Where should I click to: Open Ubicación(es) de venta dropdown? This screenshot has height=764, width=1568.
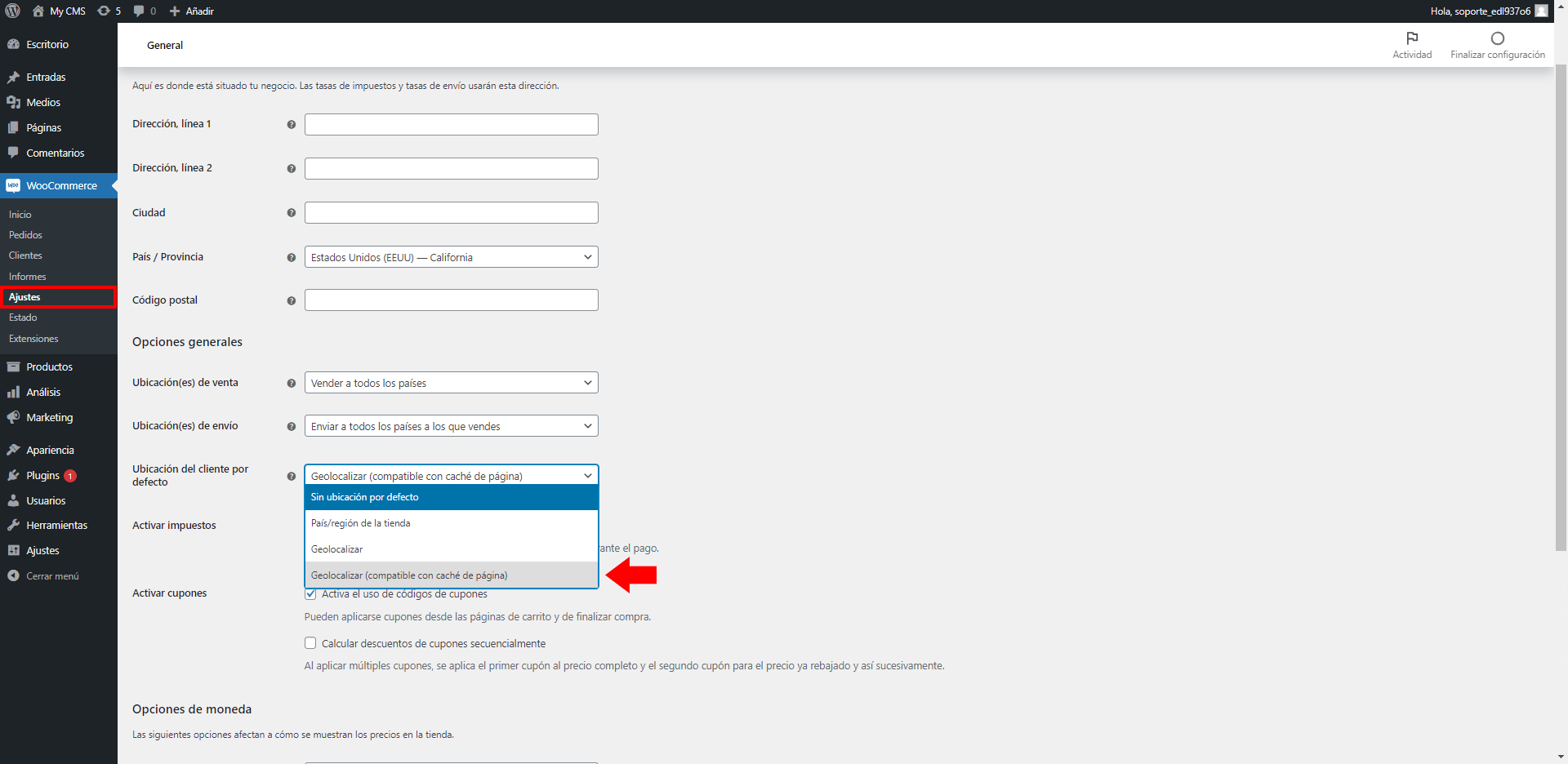(451, 383)
